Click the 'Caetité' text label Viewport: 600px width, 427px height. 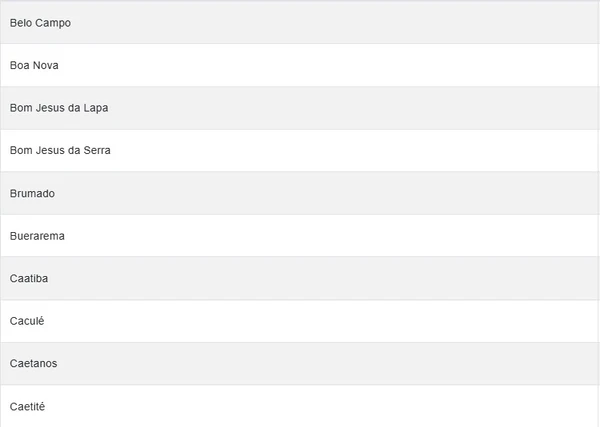pos(27,406)
